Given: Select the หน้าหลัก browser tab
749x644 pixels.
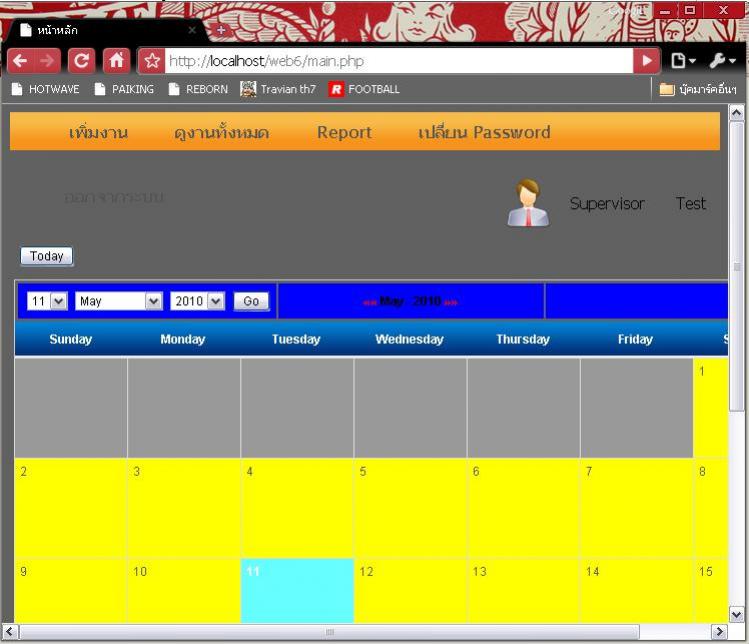Looking at the screenshot, I should pyautogui.click(x=105, y=30).
